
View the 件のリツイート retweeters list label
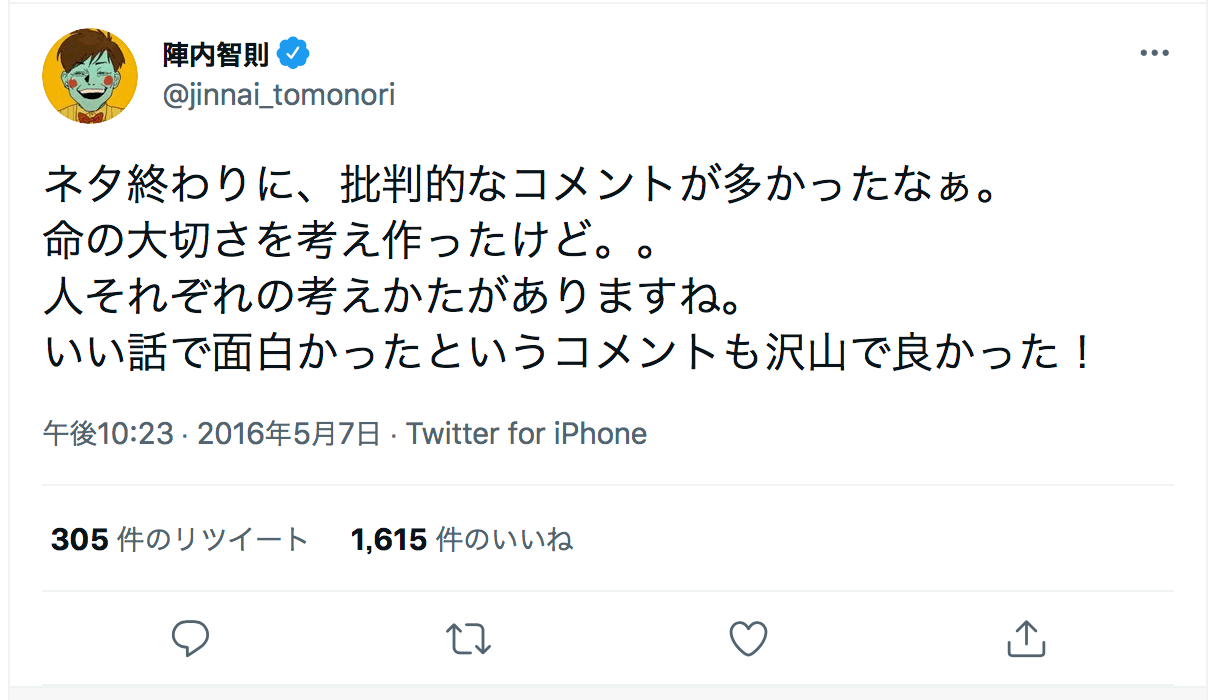(x=213, y=540)
